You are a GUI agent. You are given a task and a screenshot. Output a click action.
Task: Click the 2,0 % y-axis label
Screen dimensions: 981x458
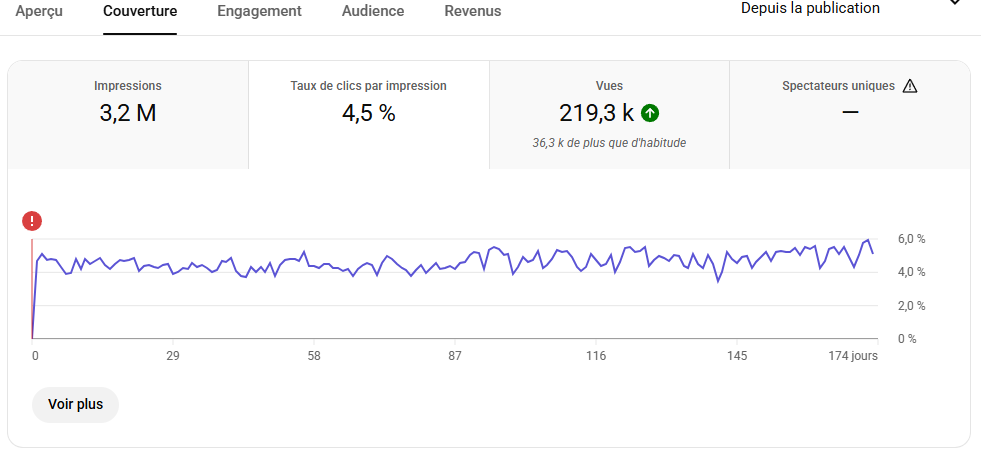point(911,306)
